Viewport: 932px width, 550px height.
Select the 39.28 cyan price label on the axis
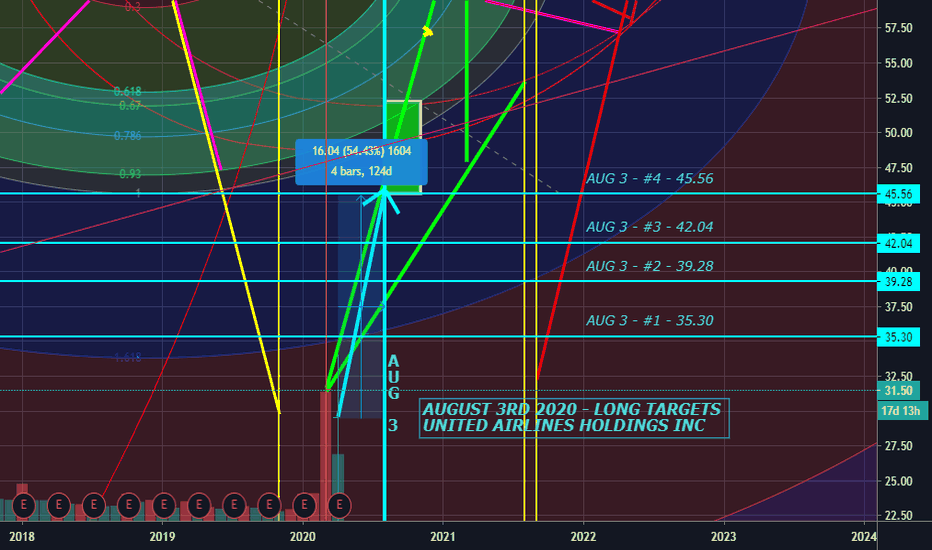click(x=898, y=281)
